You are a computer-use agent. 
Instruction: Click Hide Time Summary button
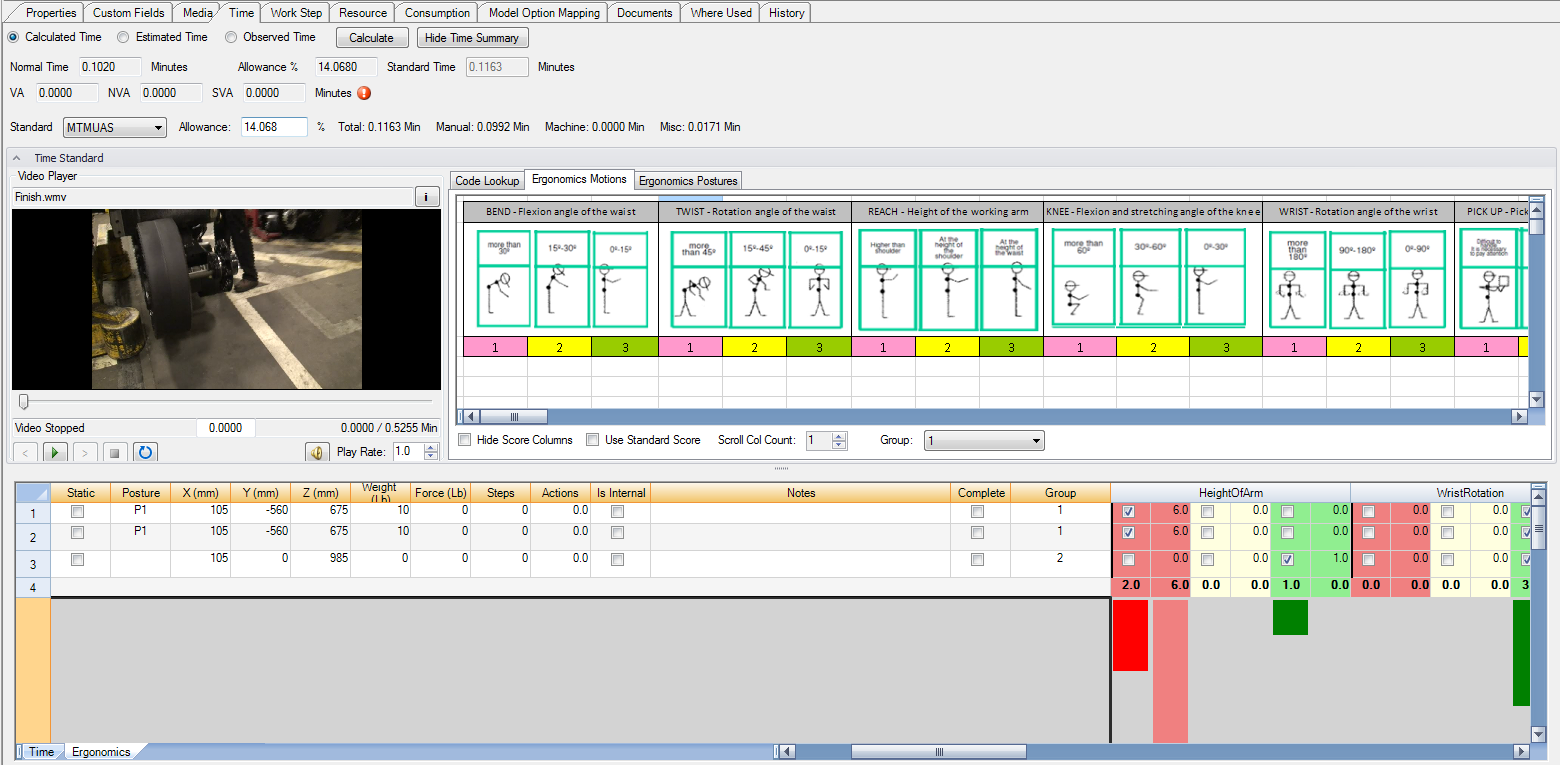472,38
